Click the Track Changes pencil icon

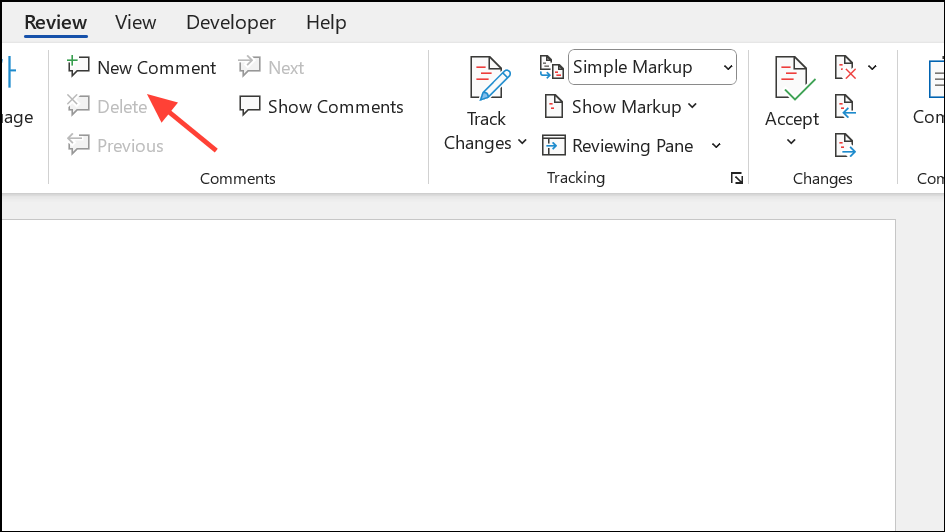(x=487, y=80)
